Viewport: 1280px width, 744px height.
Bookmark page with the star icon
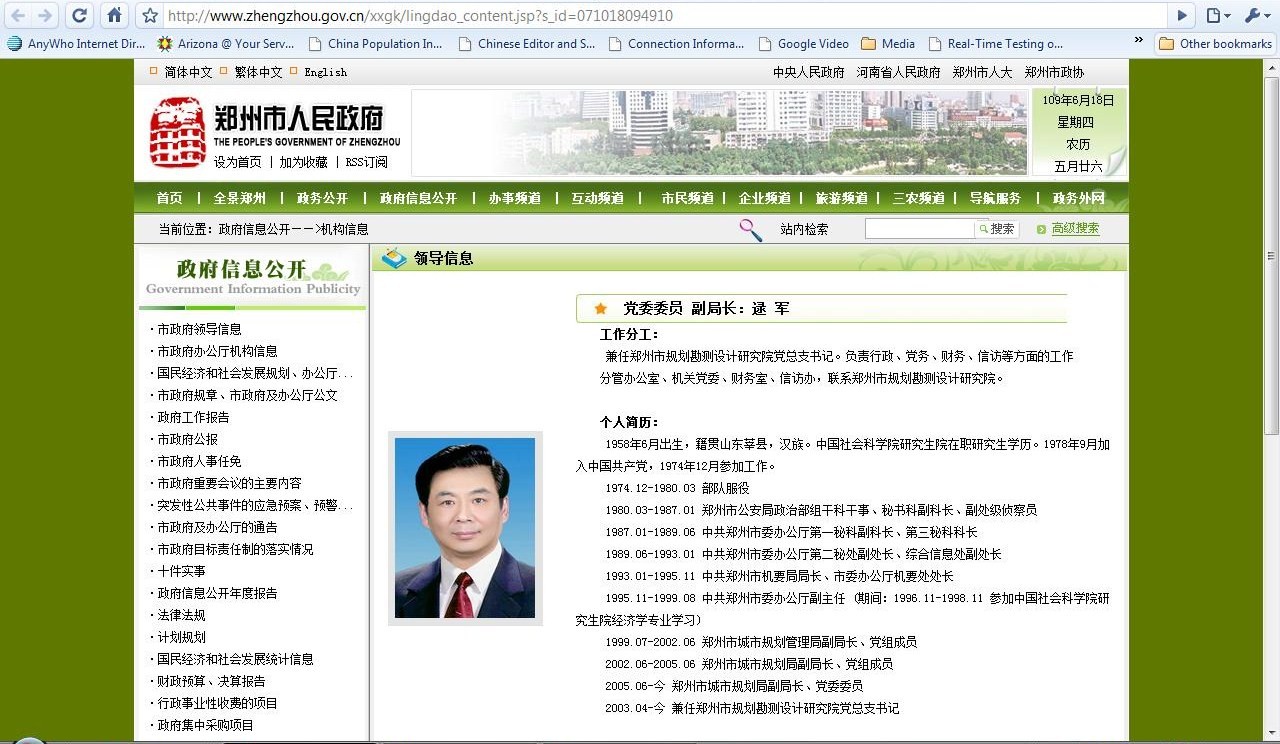pyautogui.click(x=150, y=16)
